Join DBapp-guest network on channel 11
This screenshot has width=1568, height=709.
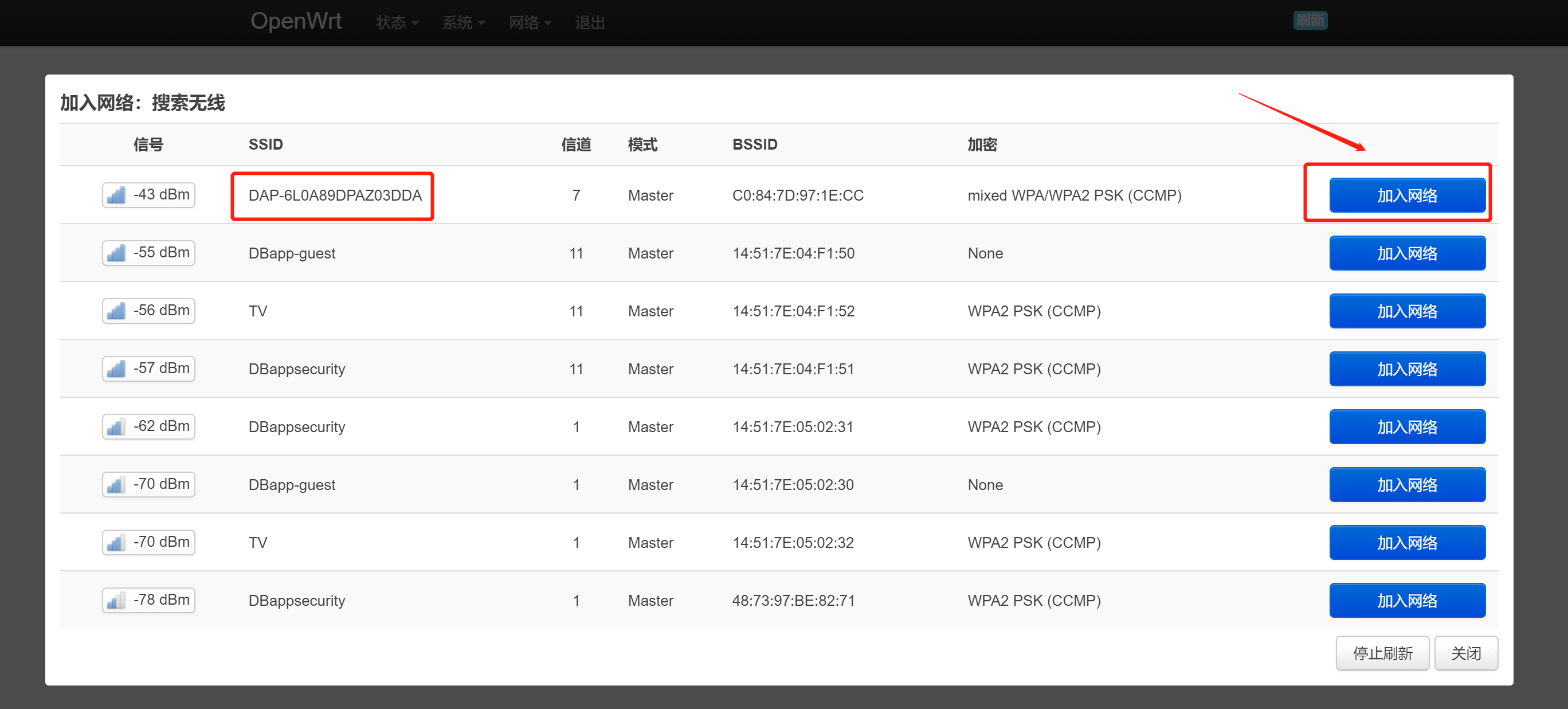1407,253
